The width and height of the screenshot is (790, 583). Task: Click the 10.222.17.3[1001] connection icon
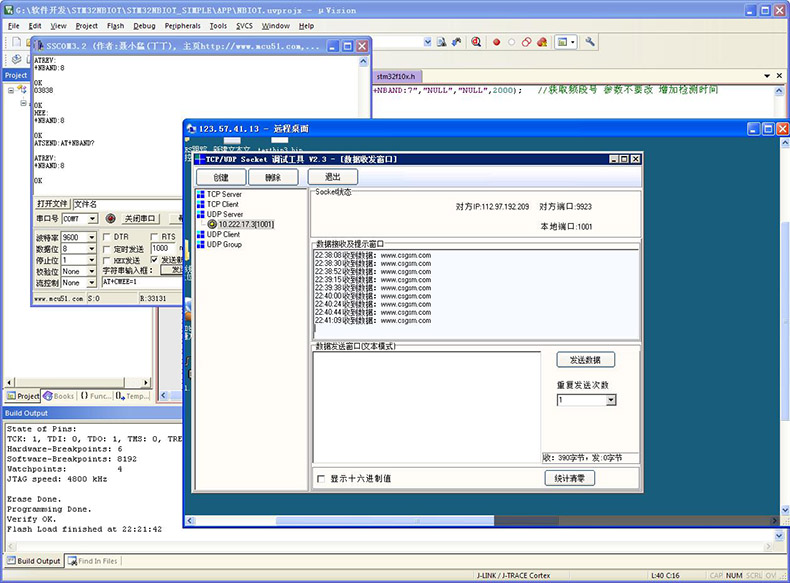212,224
